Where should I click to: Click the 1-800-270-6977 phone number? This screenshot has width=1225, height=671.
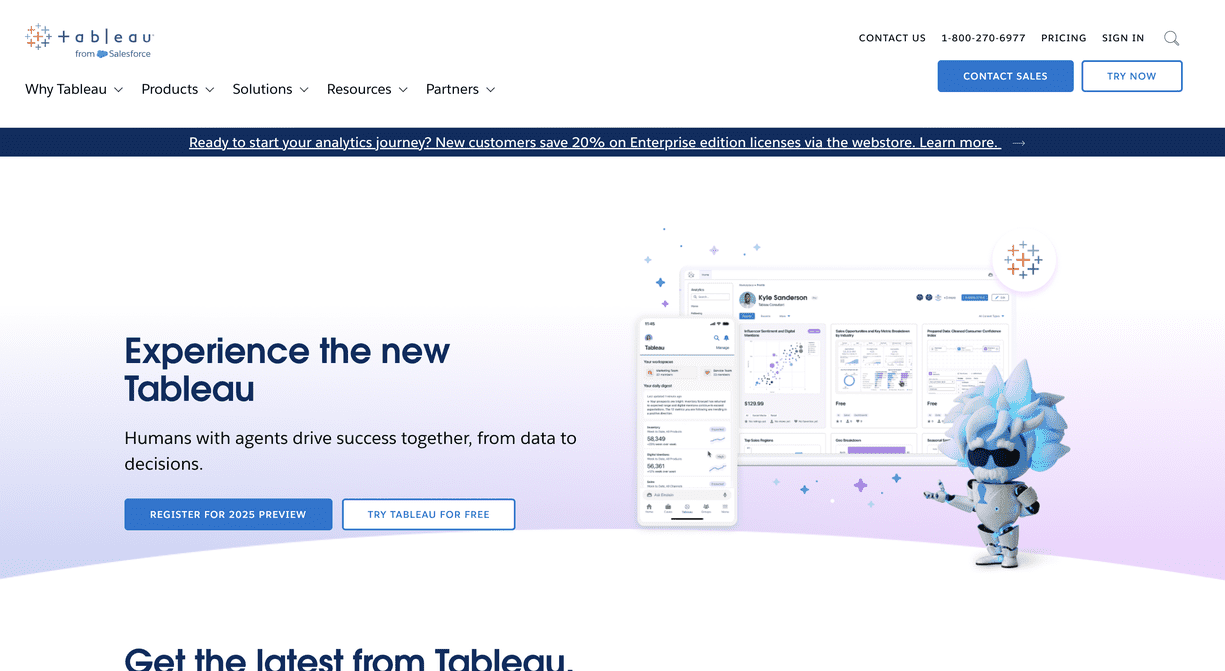[x=983, y=38]
